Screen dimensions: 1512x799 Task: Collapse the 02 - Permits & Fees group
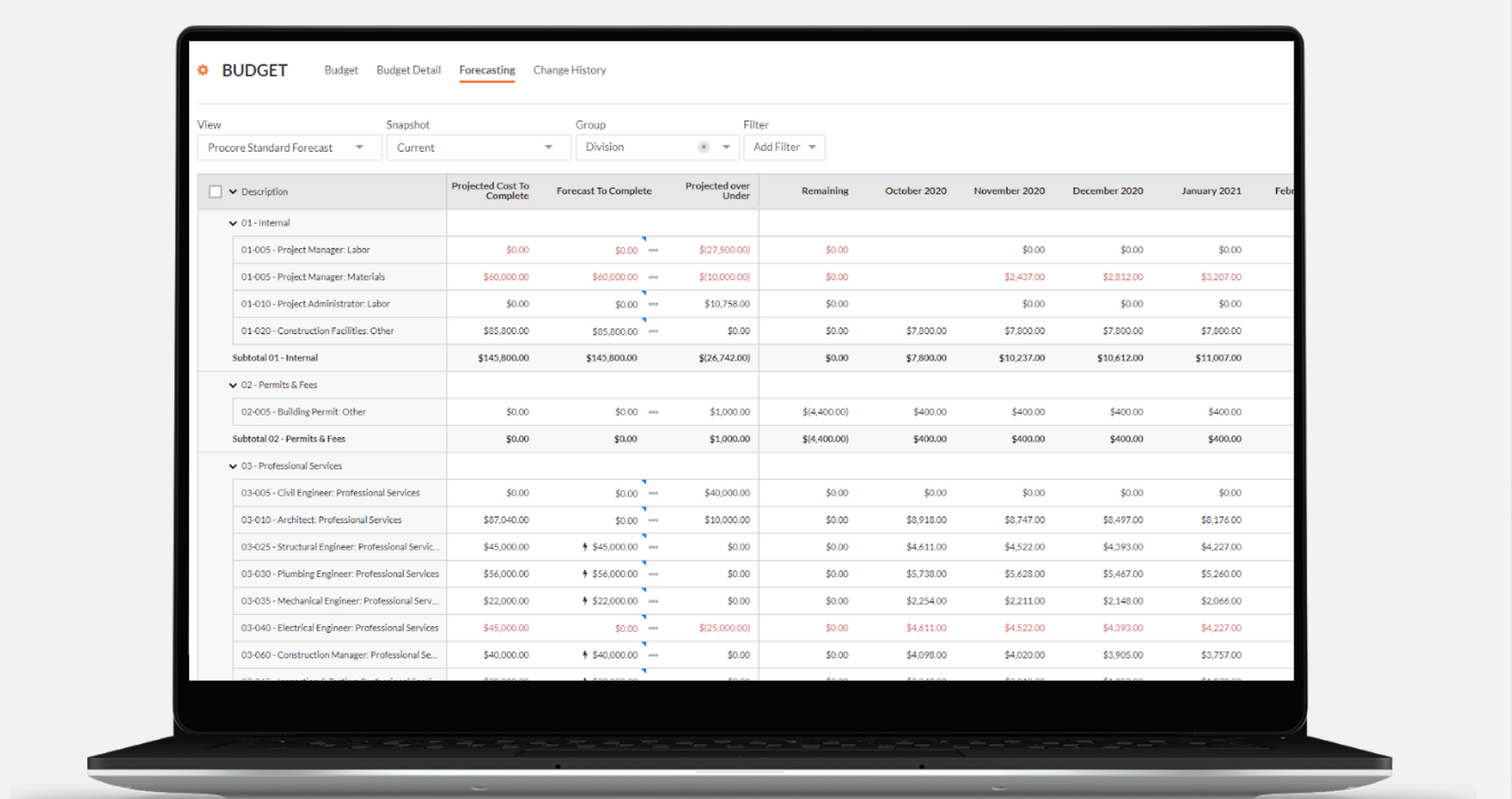tap(233, 386)
